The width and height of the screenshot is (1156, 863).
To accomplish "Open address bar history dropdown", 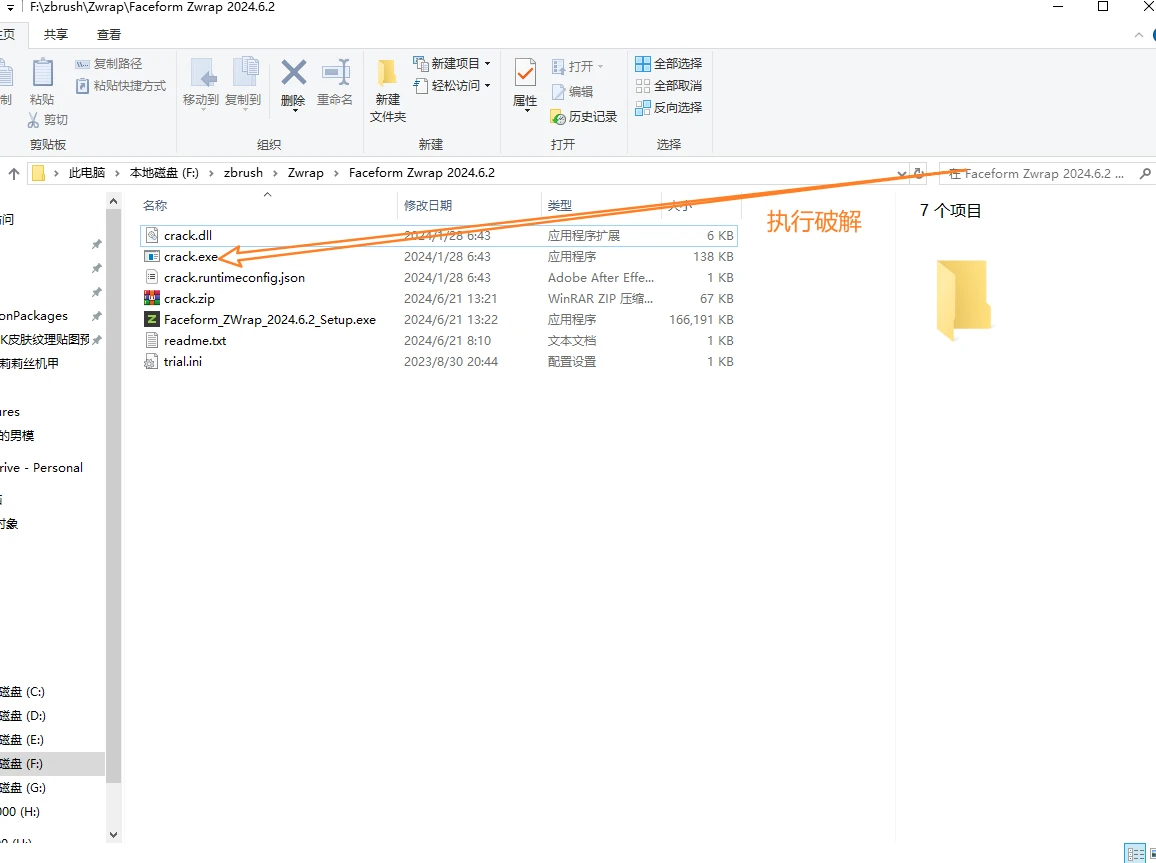I will point(901,174).
